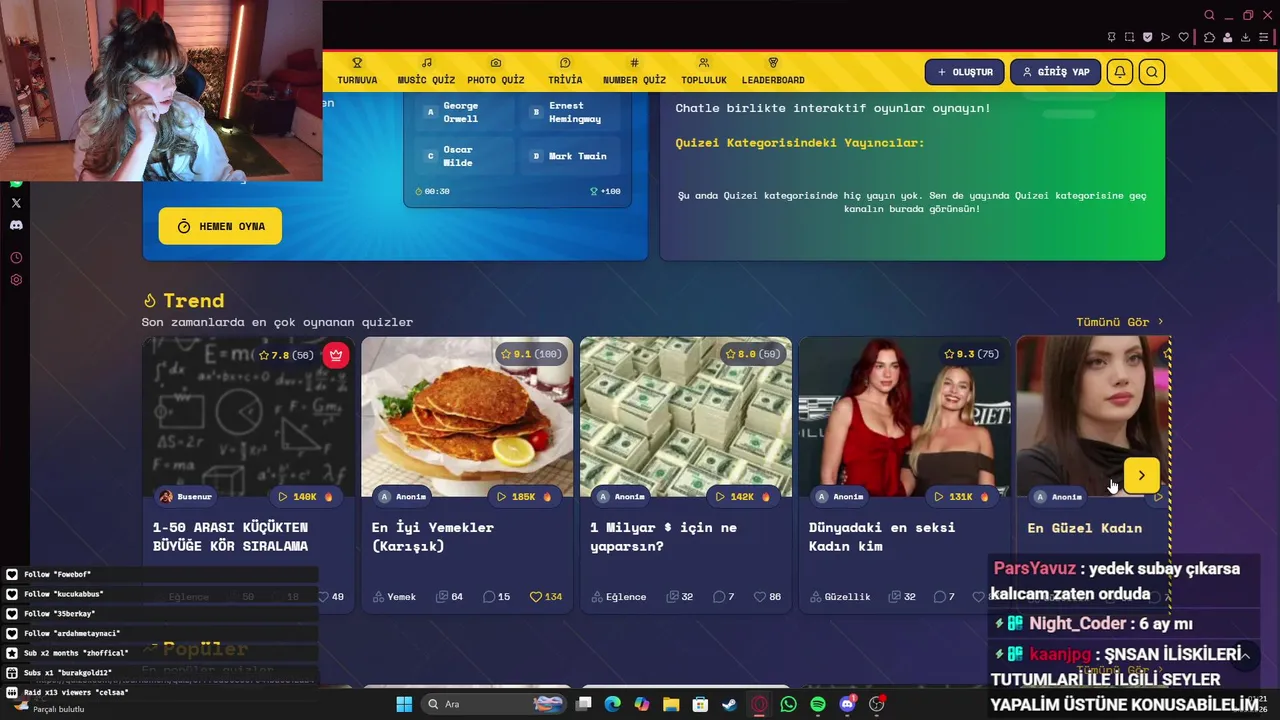The height and width of the screenshot is (720, 1280).
Task: Click the 8.0 star rating badge
Action: [x=753, y=354]
